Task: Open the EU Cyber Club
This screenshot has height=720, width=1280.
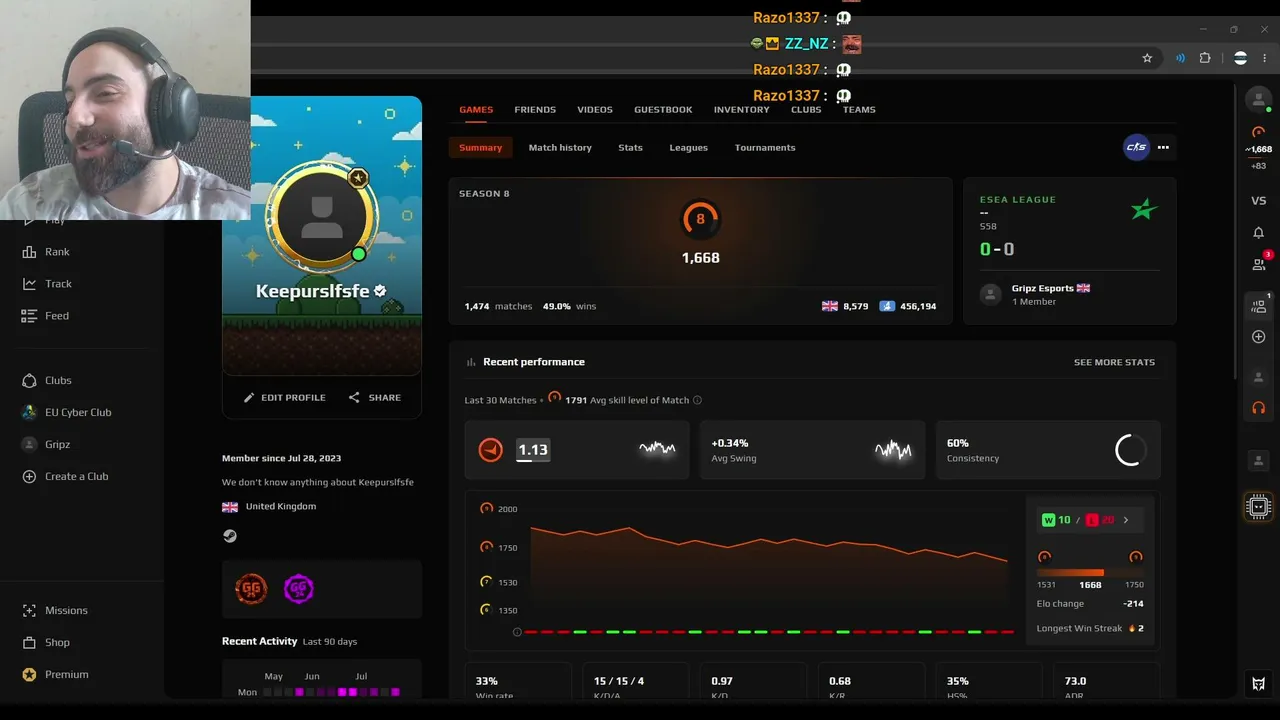Action: 66,412
